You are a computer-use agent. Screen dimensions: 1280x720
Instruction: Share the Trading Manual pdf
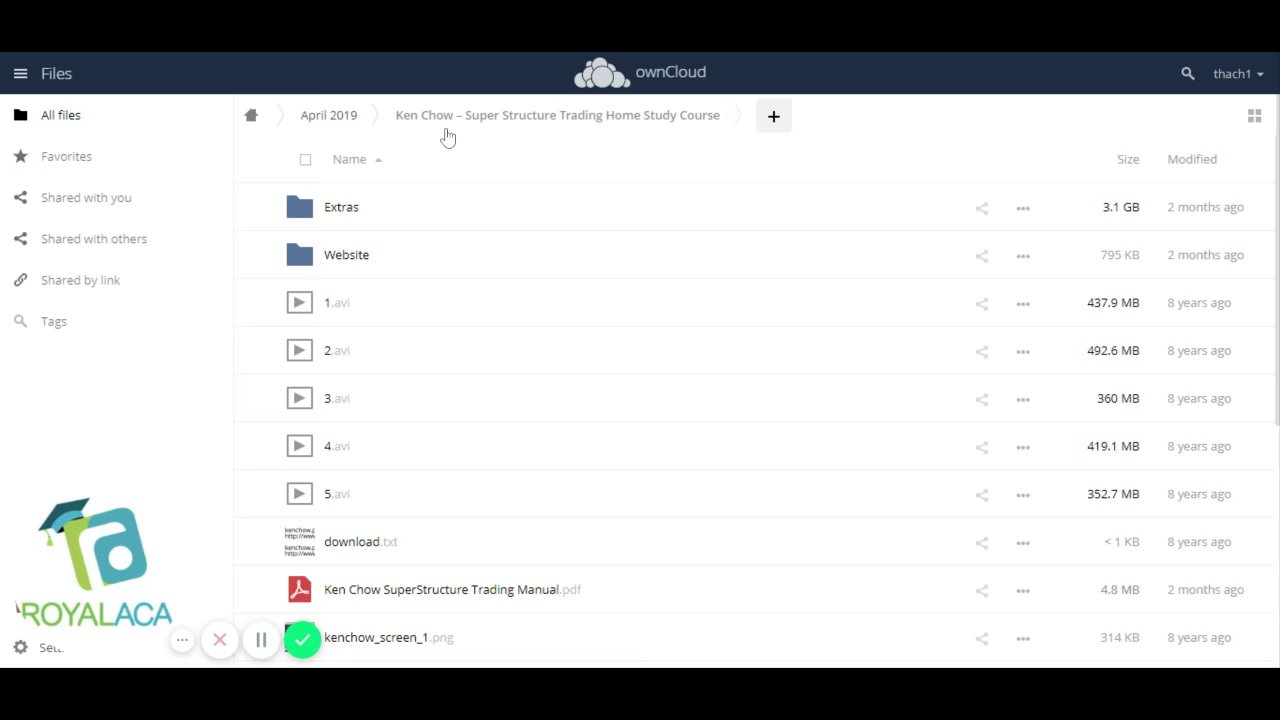coord(981,591)
